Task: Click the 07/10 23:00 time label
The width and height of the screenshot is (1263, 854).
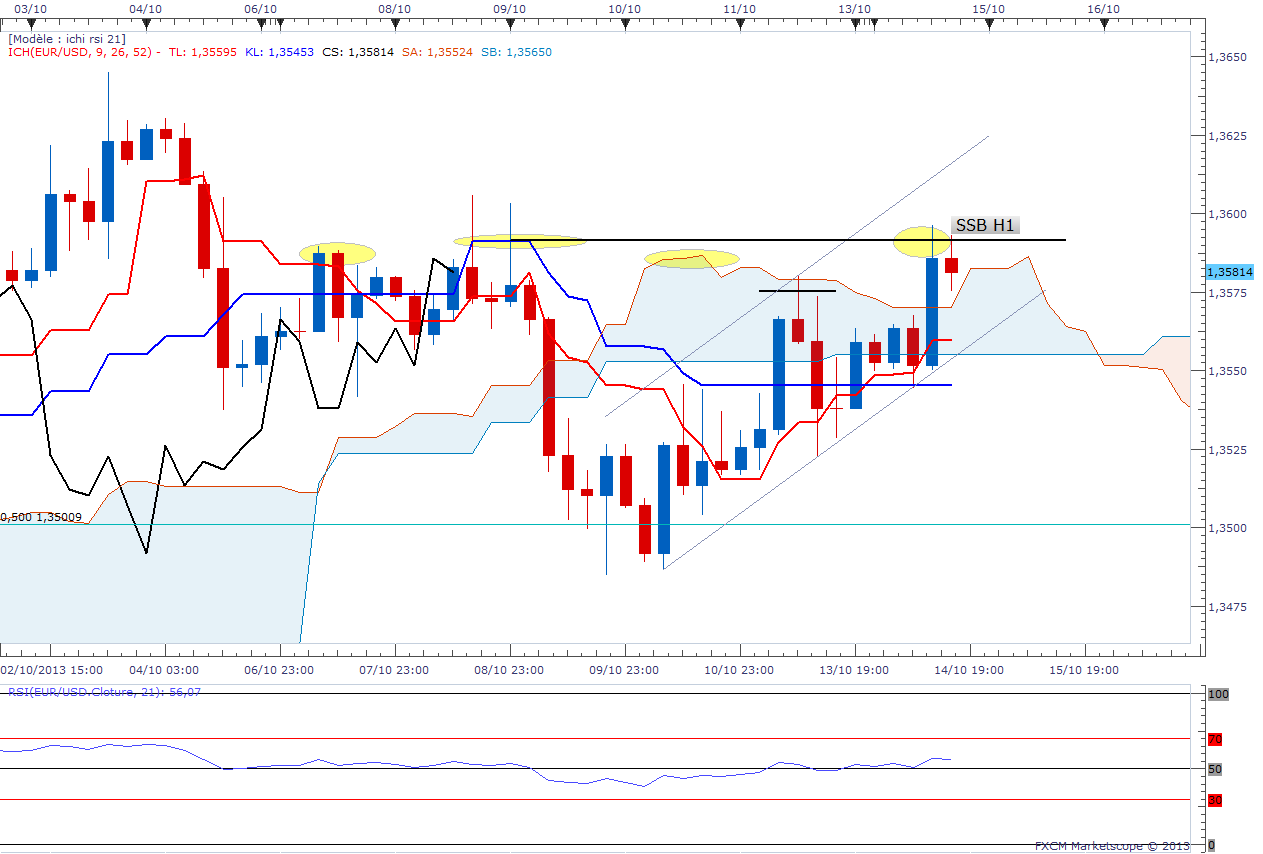Action: [x=394, y=670]
